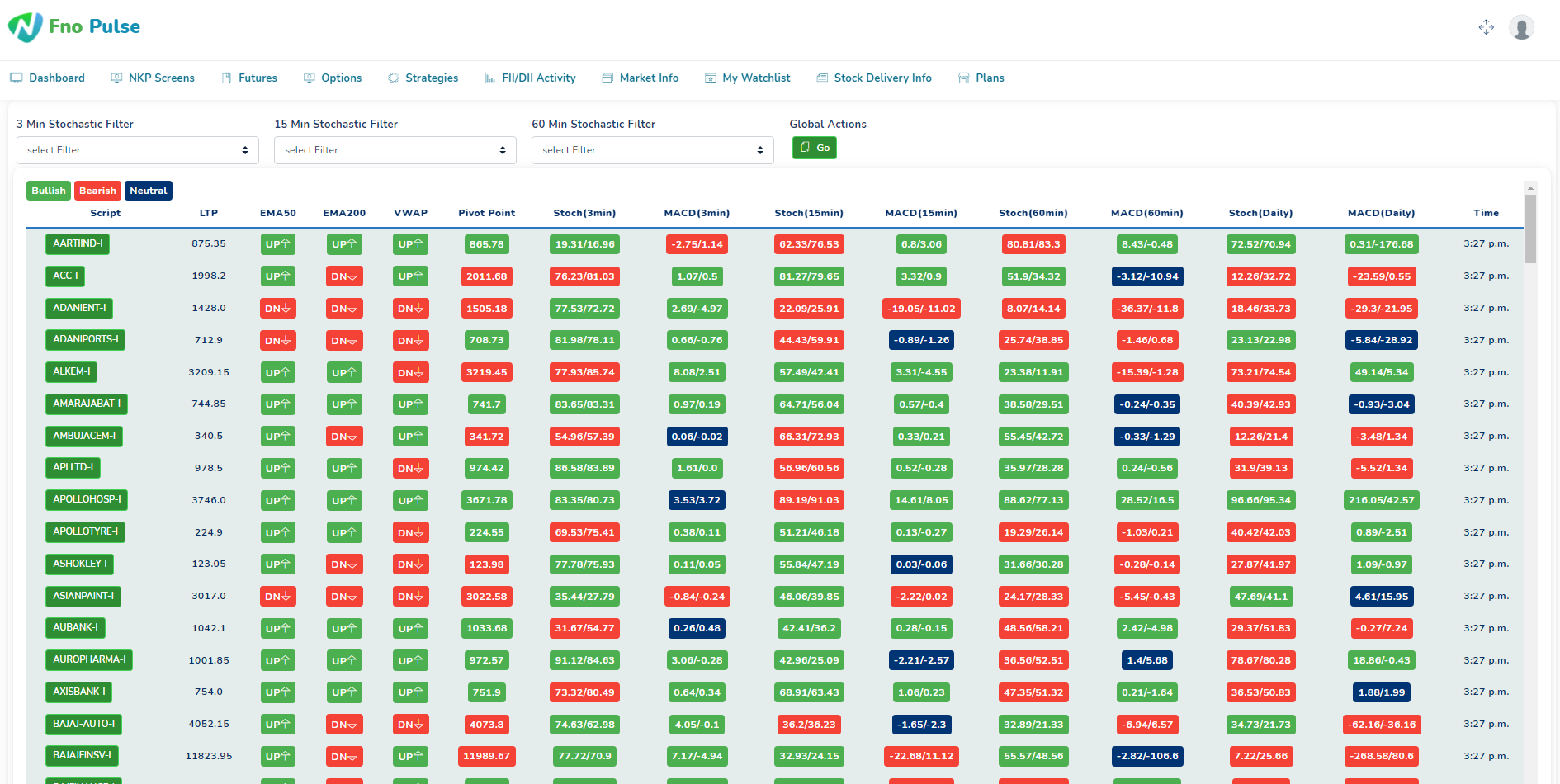The image size is (1560, 784).
Task: Click the MACD(Daily) column header
Action: 1382,213
